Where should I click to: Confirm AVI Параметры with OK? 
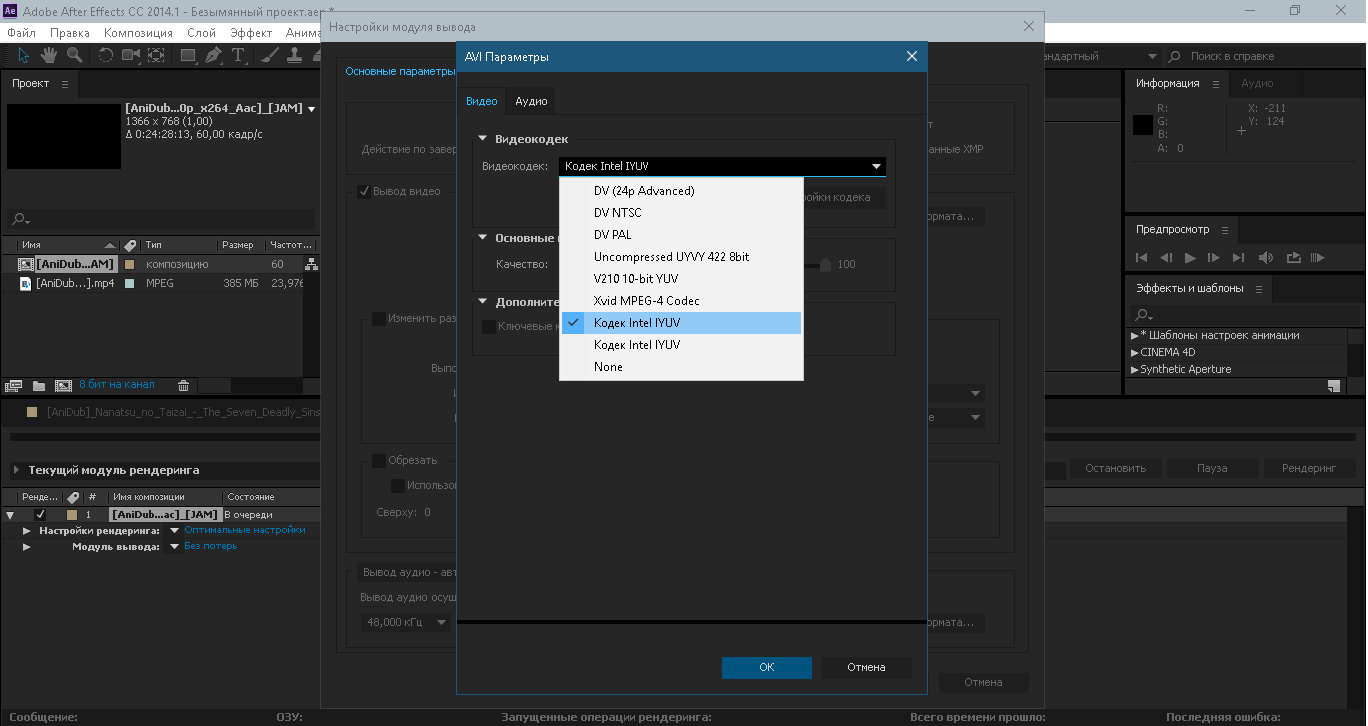coord(767,667)
